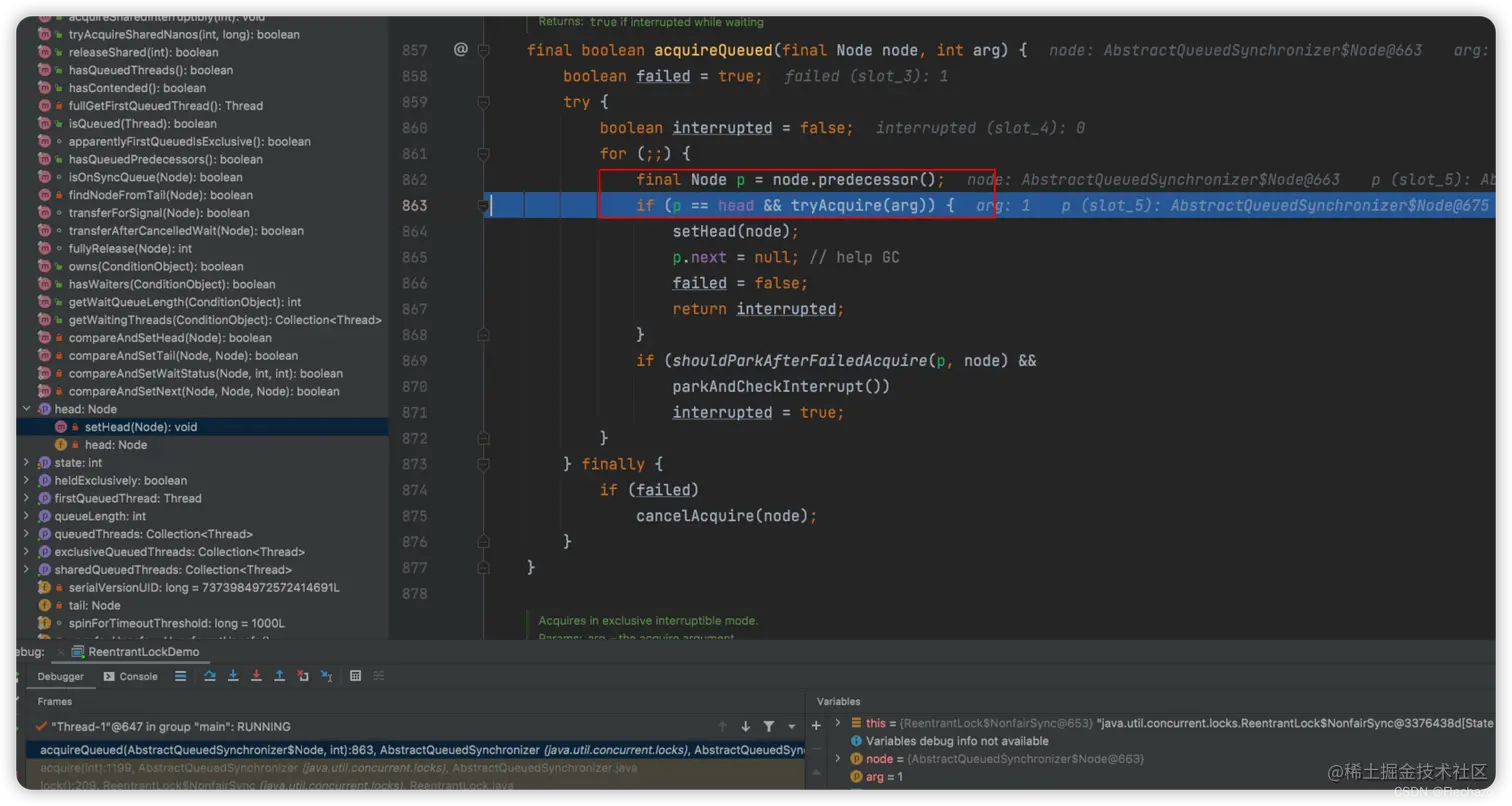Select compareAndSetTail(Node, Node) method
Image resolution: width=1512 pixels, height=806 pixels.
tap(183, 356)
